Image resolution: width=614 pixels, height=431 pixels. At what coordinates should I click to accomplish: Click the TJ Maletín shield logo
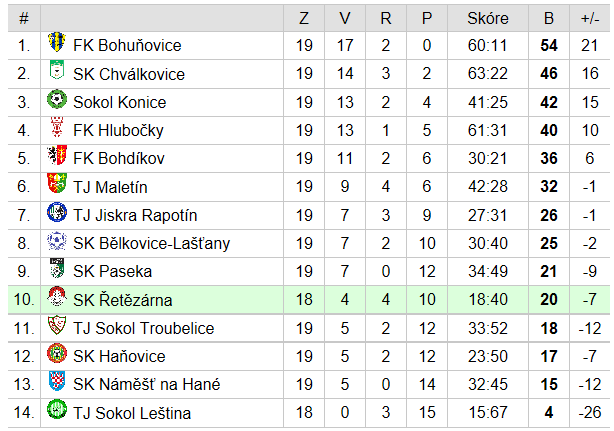(57, 184)
